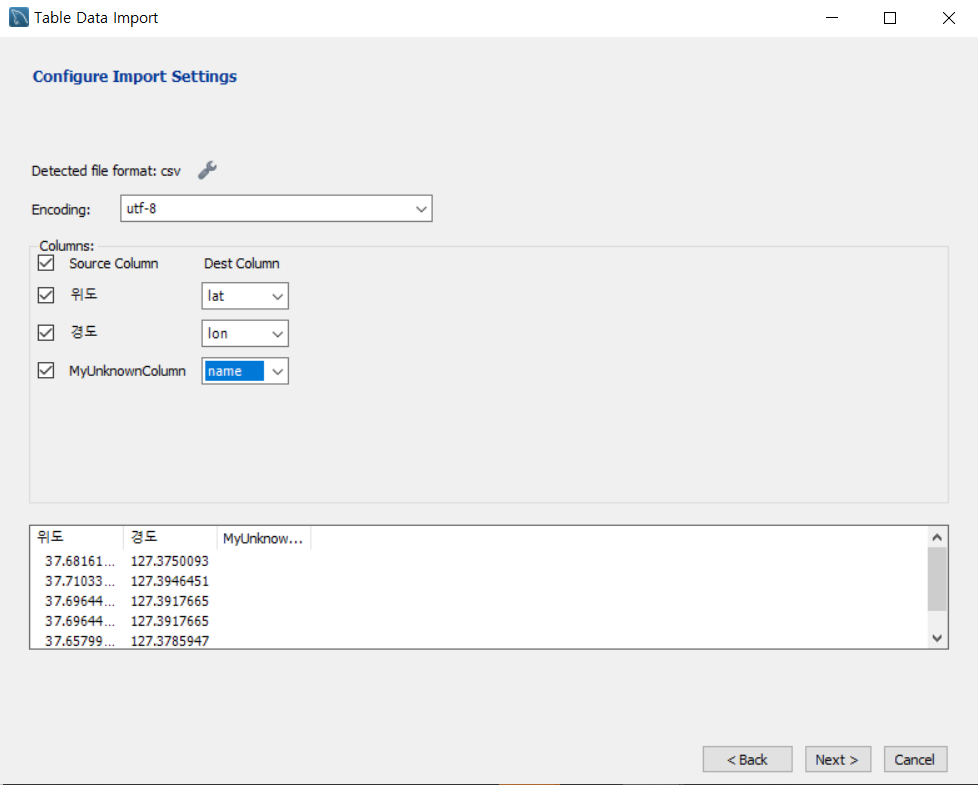Screen dimensions: 978x785
Task: Select preview cell 127.3750093
Action: (170, 561)
